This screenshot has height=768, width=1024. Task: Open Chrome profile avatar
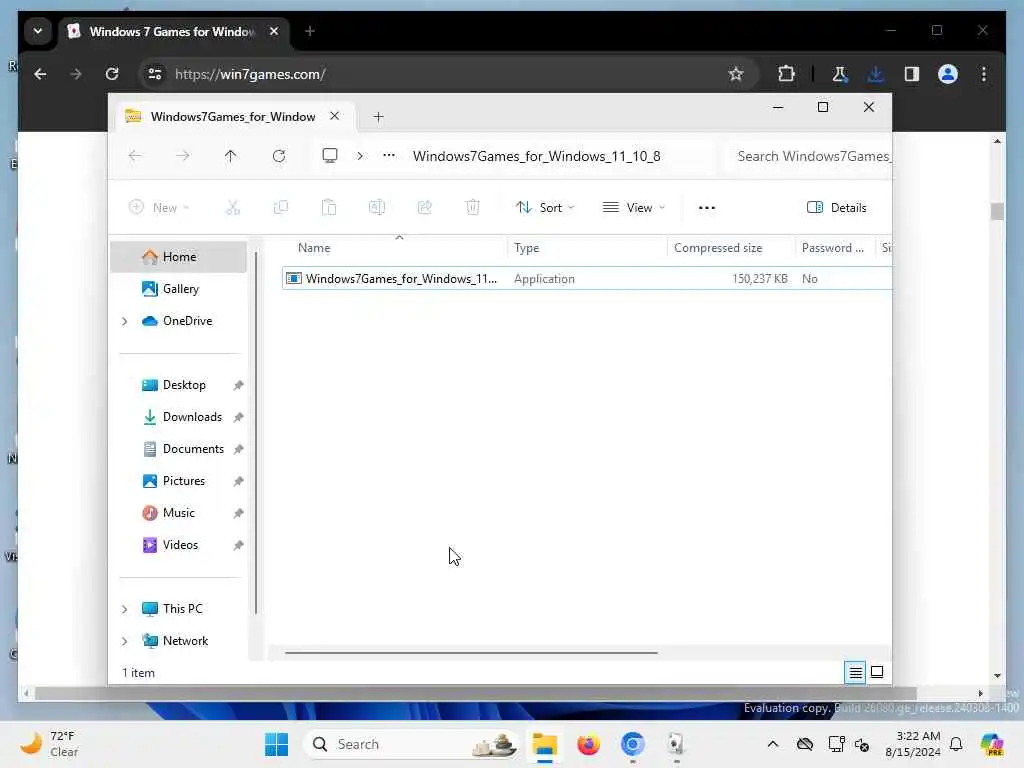[x=948, y=74]
